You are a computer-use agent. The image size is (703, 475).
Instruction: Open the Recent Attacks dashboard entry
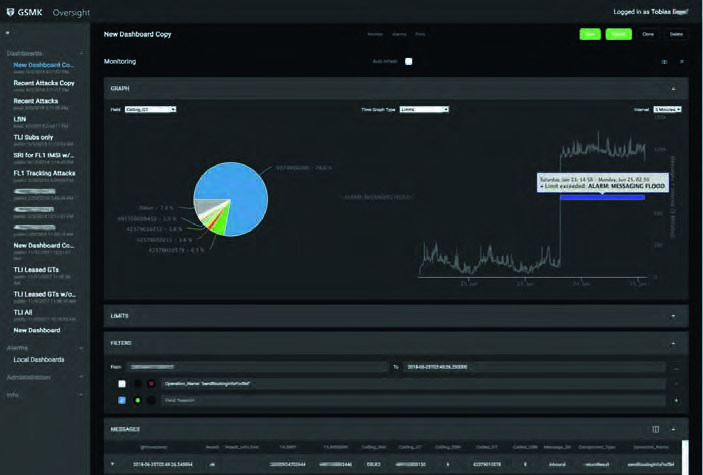click(36, 101)
